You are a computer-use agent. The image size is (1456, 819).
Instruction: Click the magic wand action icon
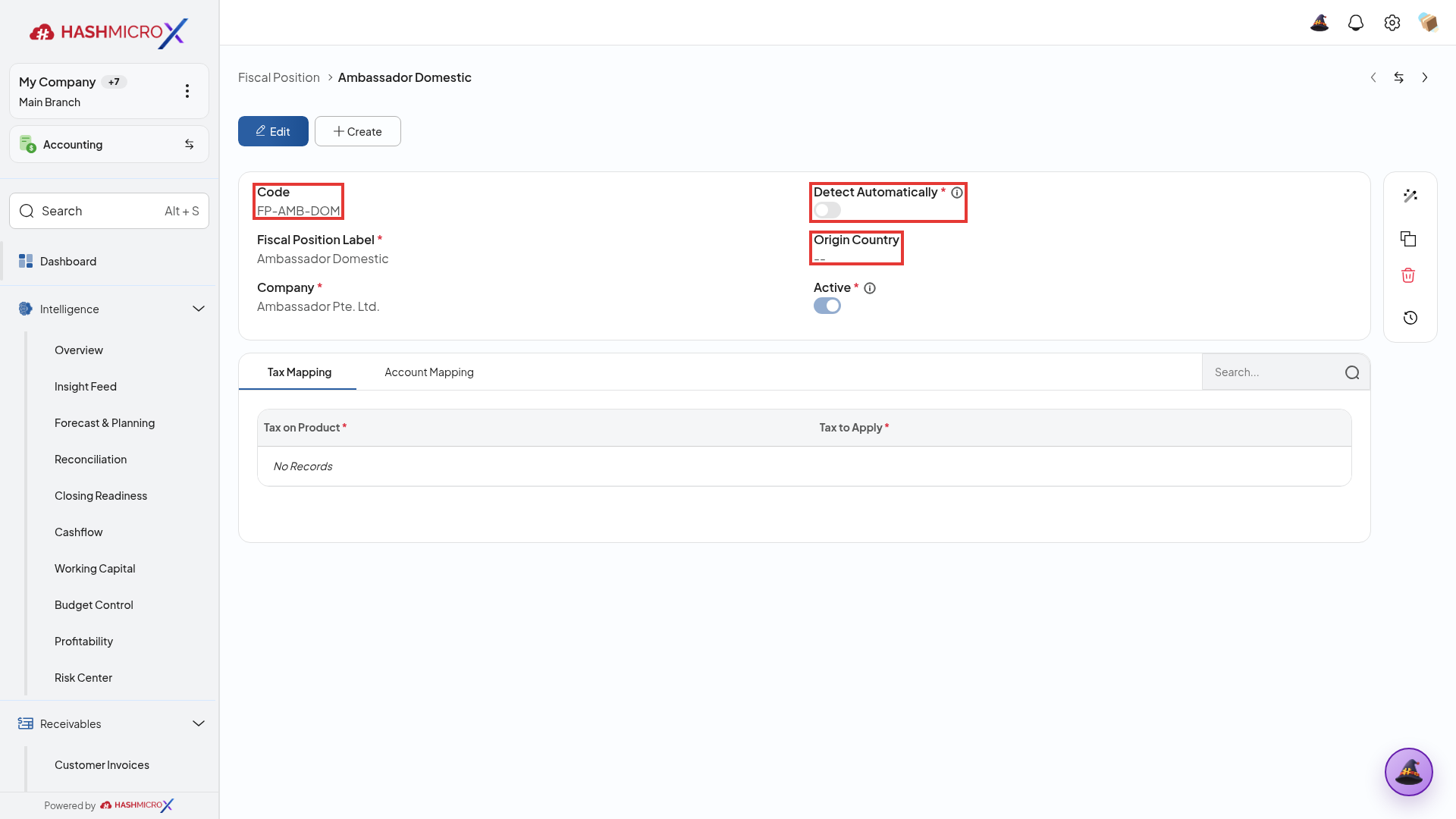click(1410, 196)
